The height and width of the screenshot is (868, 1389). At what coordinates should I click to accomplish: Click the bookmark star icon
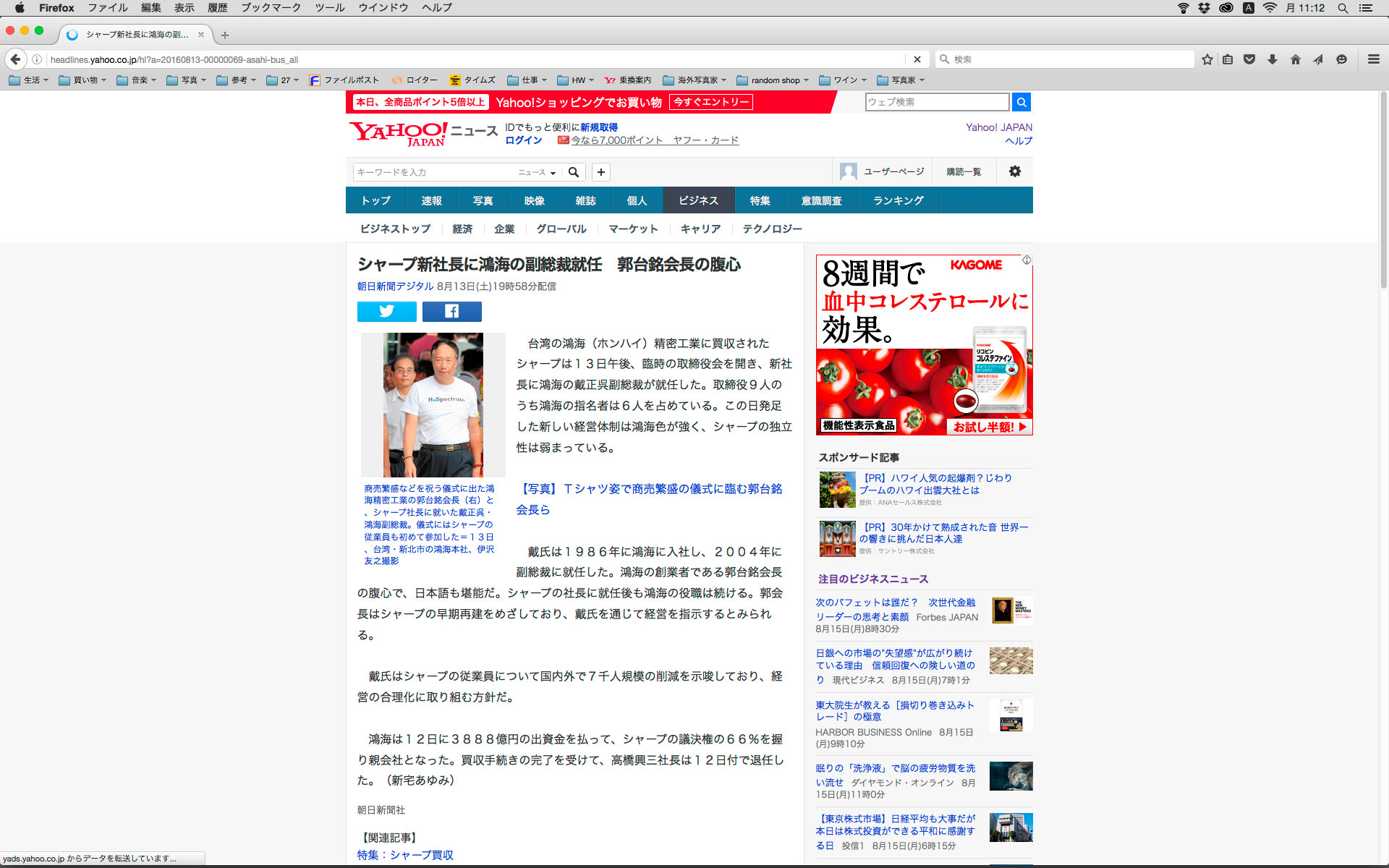1207,59
